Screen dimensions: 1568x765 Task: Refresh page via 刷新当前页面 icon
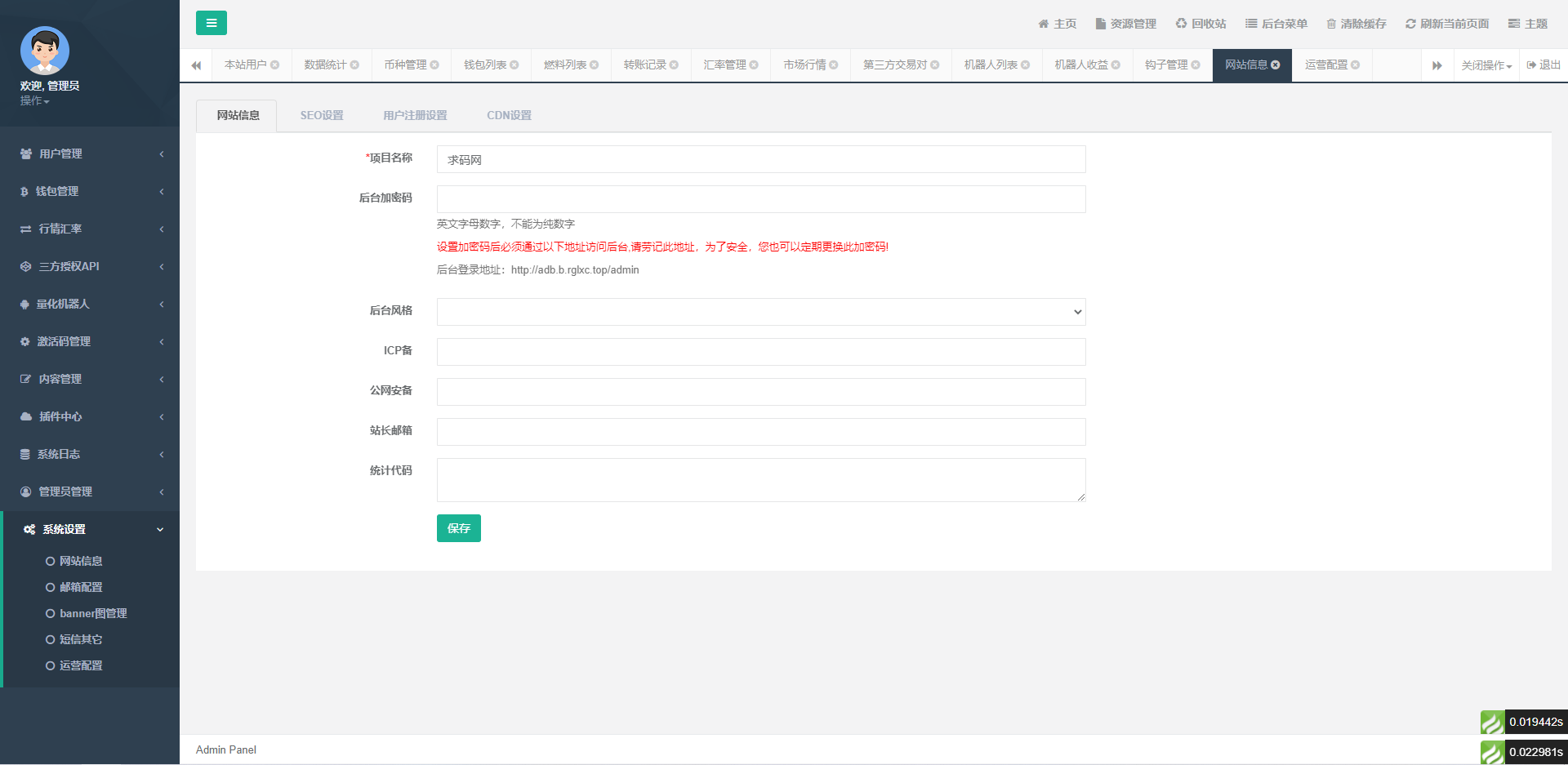(1445, 24)
